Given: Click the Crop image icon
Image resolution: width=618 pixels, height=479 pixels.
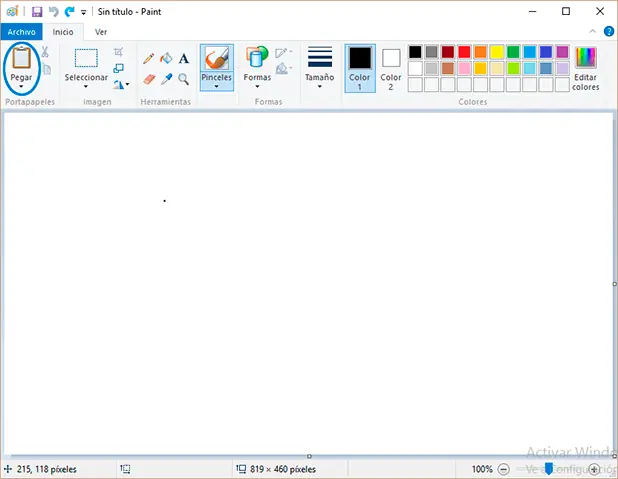Looking at the screenshot, I should (x=118, y=52).
